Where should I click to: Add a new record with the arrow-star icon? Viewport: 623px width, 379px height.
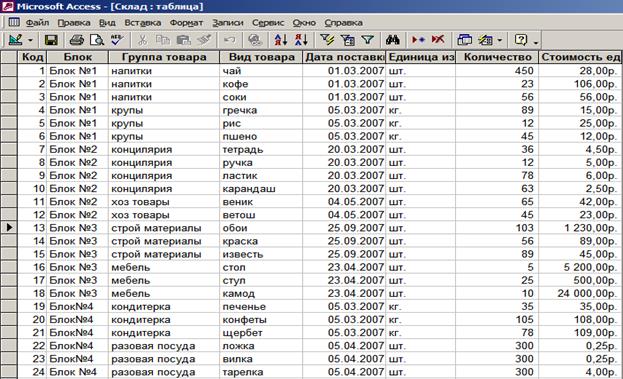pos(418,40)
